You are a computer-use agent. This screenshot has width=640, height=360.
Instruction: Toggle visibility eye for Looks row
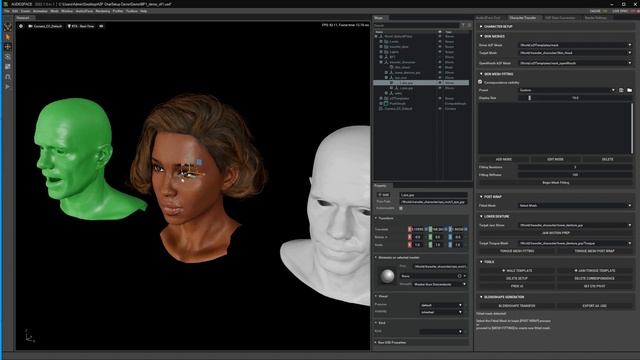440,42
